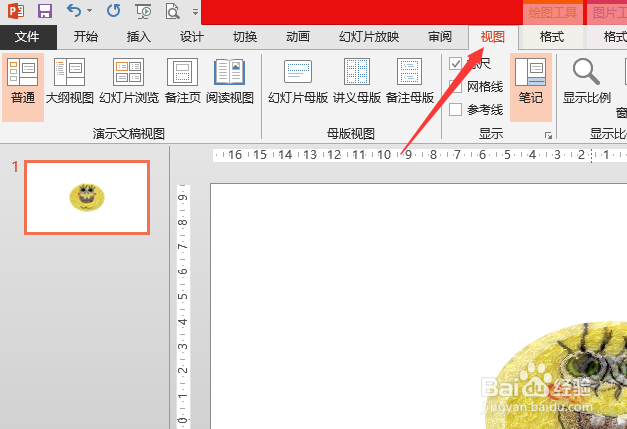
Task: Toggle the 笔记 notes pane button
Action: 531,87
